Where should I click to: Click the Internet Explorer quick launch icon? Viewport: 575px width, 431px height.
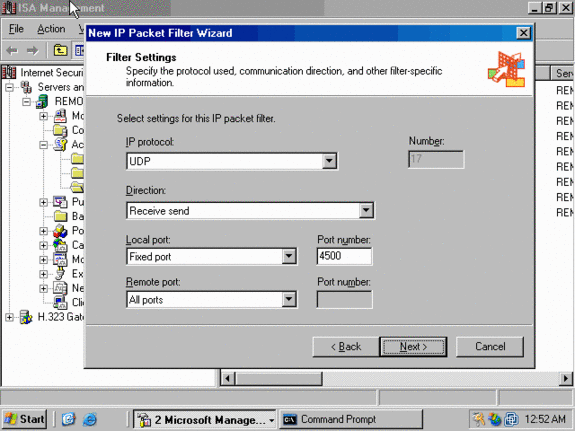coord(89,419)
